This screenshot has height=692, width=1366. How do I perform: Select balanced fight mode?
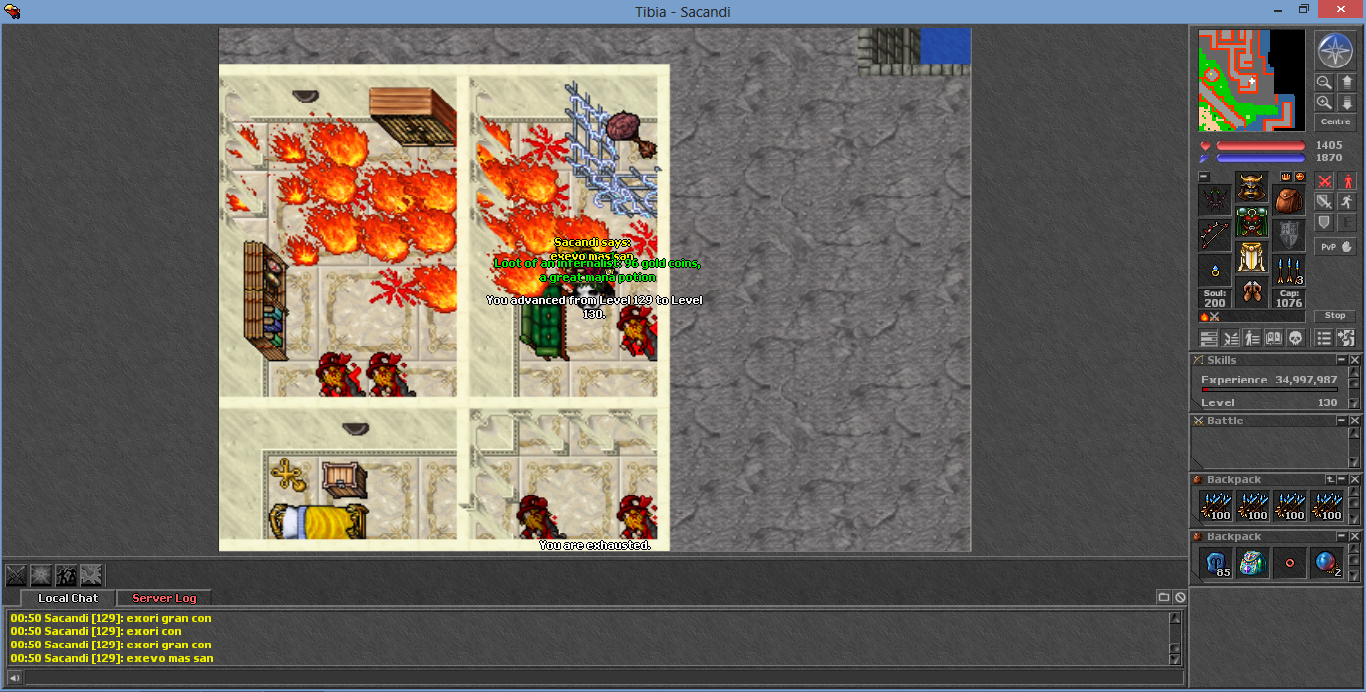1324,201
